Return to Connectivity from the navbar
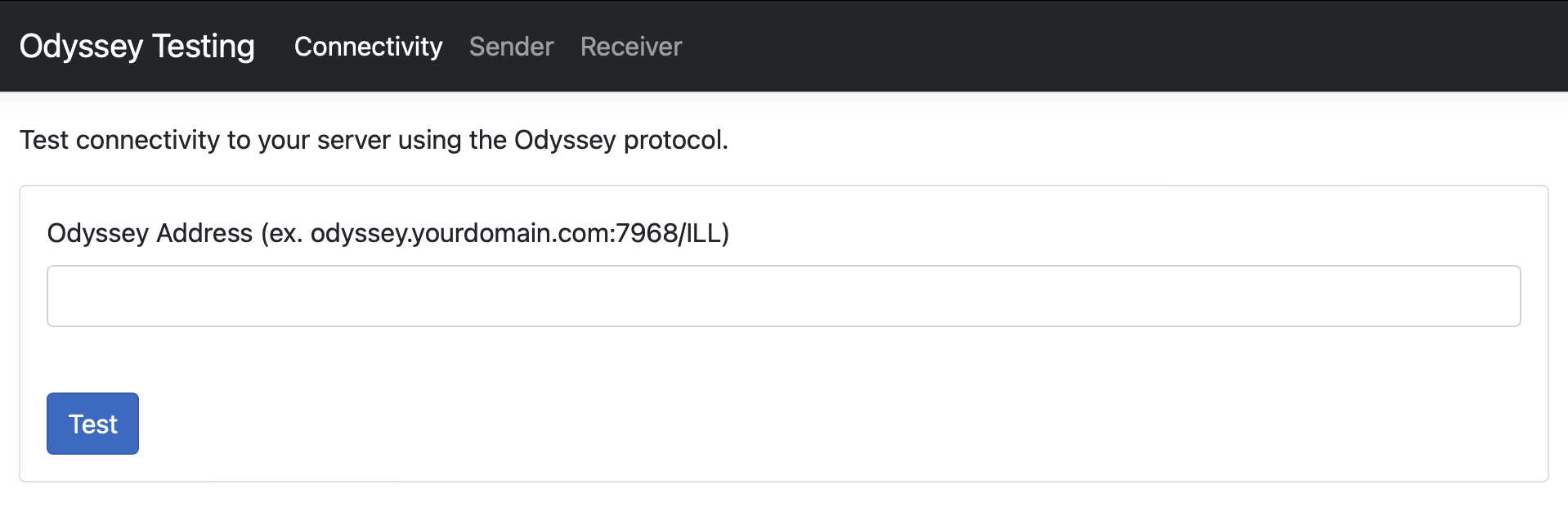Image resolution: width=1568 pixels, height=525 pixels. pos(368,47)
